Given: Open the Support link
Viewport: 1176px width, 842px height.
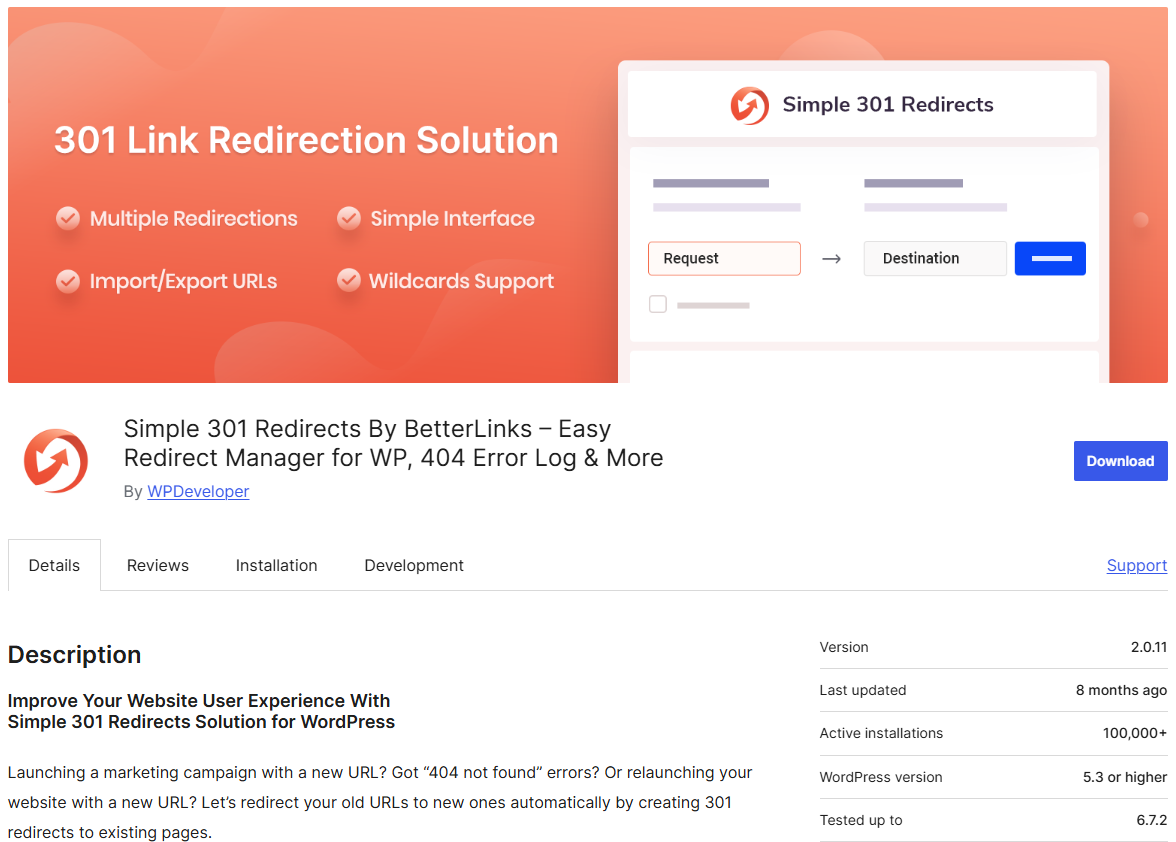Looking at the screenshot, I should tap(1137, 565).
